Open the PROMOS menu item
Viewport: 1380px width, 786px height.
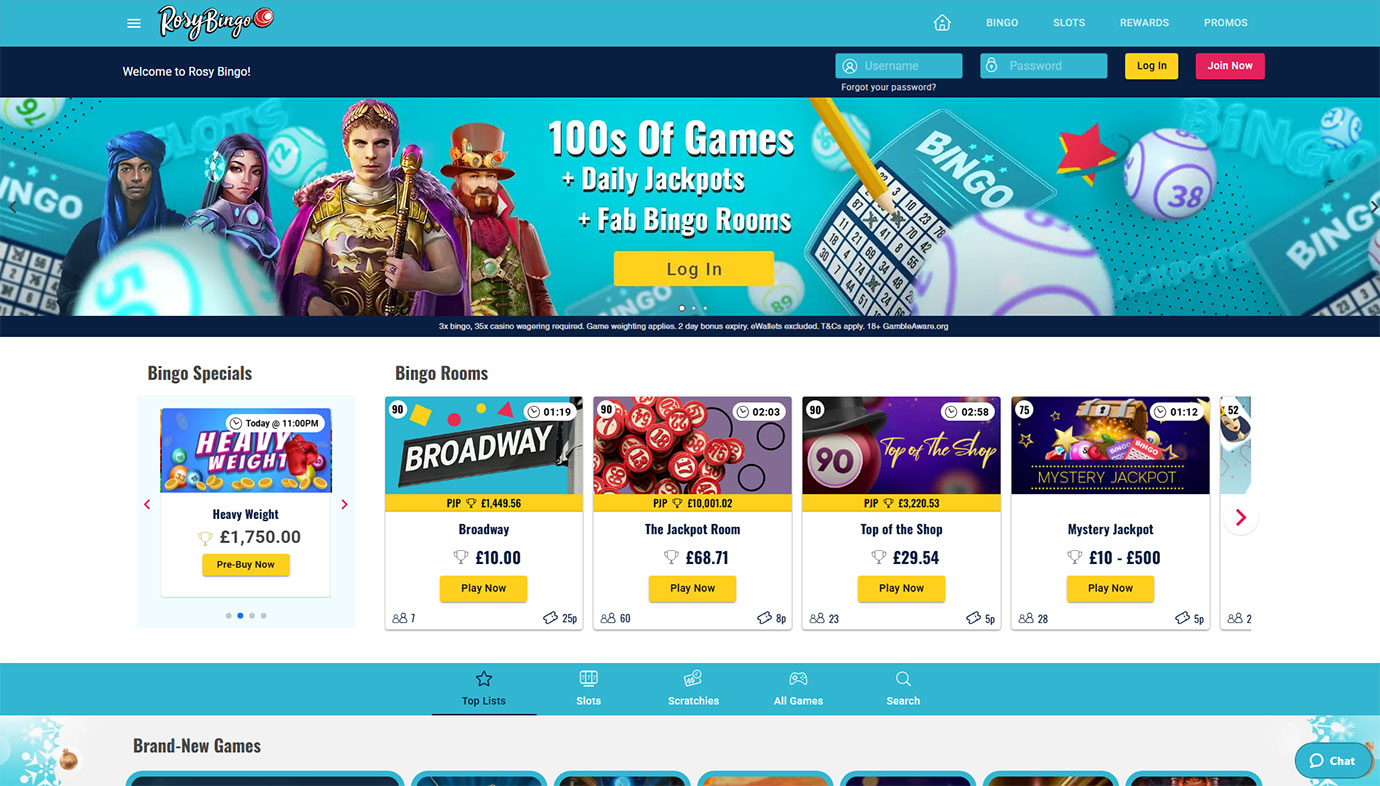point(1225,23)
